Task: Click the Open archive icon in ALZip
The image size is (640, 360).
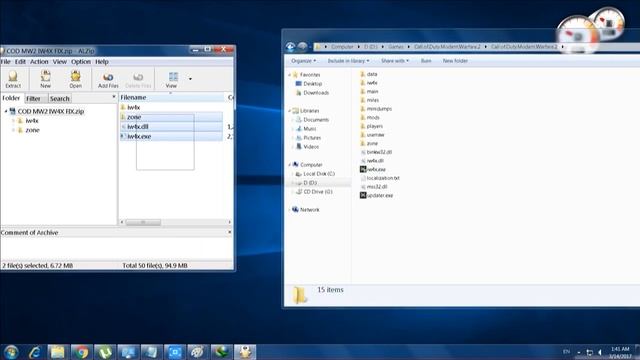Action: click(76, 79)
